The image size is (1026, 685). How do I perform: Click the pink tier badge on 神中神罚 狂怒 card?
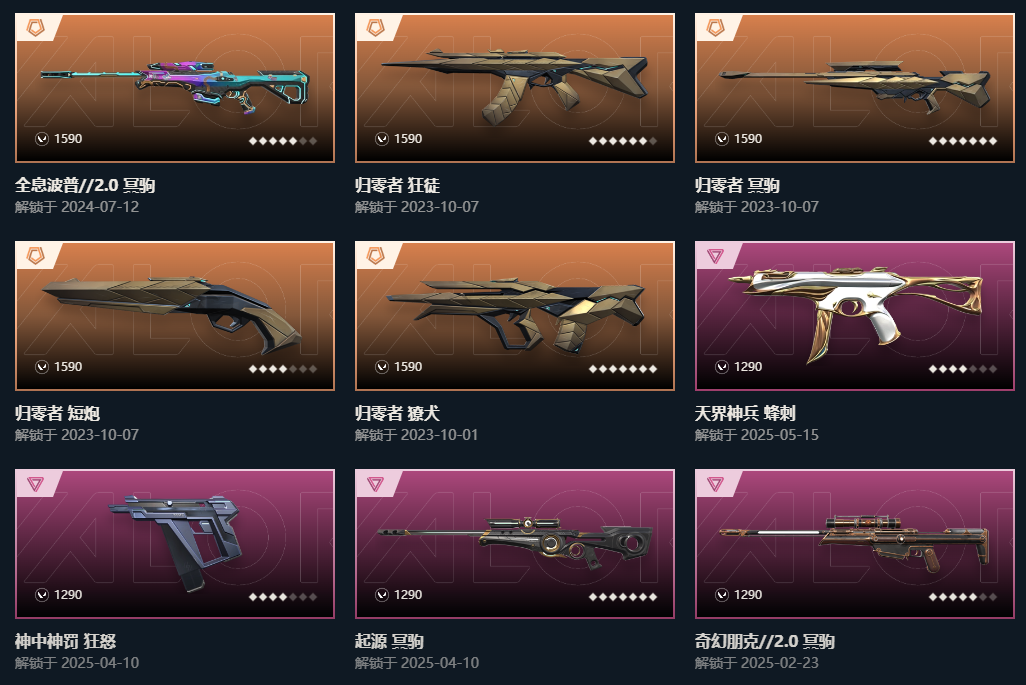point(35,483)
